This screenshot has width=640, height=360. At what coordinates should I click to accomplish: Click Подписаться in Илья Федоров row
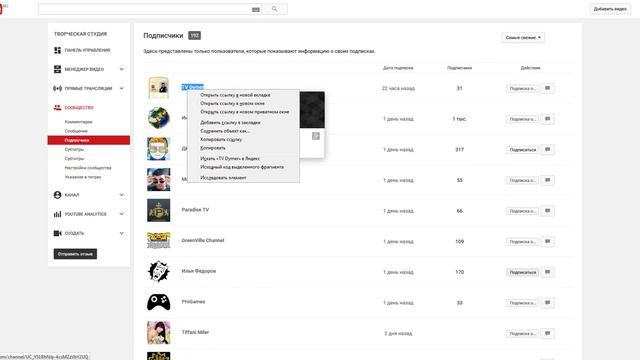tap(522, 272)
